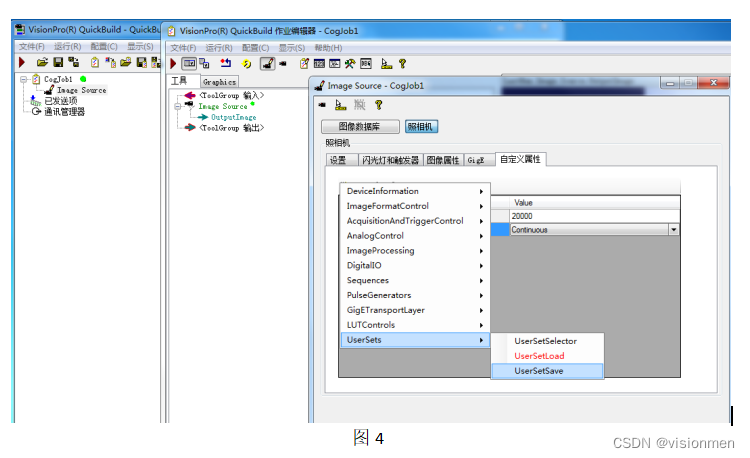Viewport: 750px width, 458px height.
Task: Expand ImageFormatControl submenu
Action: [x=415, y=206]
